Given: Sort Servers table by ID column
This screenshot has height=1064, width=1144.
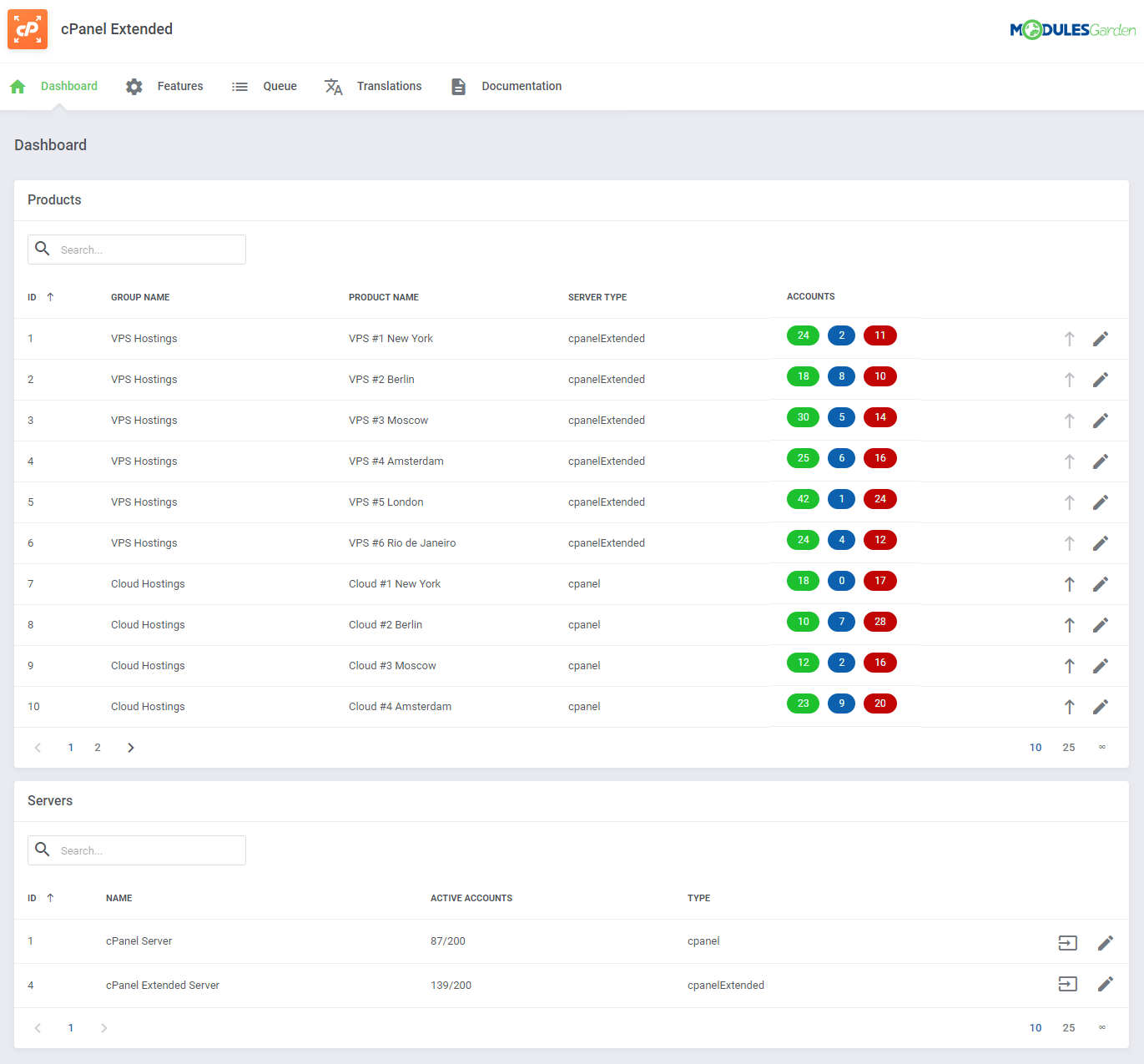Looking at the screenshot, I should (41, 898).
